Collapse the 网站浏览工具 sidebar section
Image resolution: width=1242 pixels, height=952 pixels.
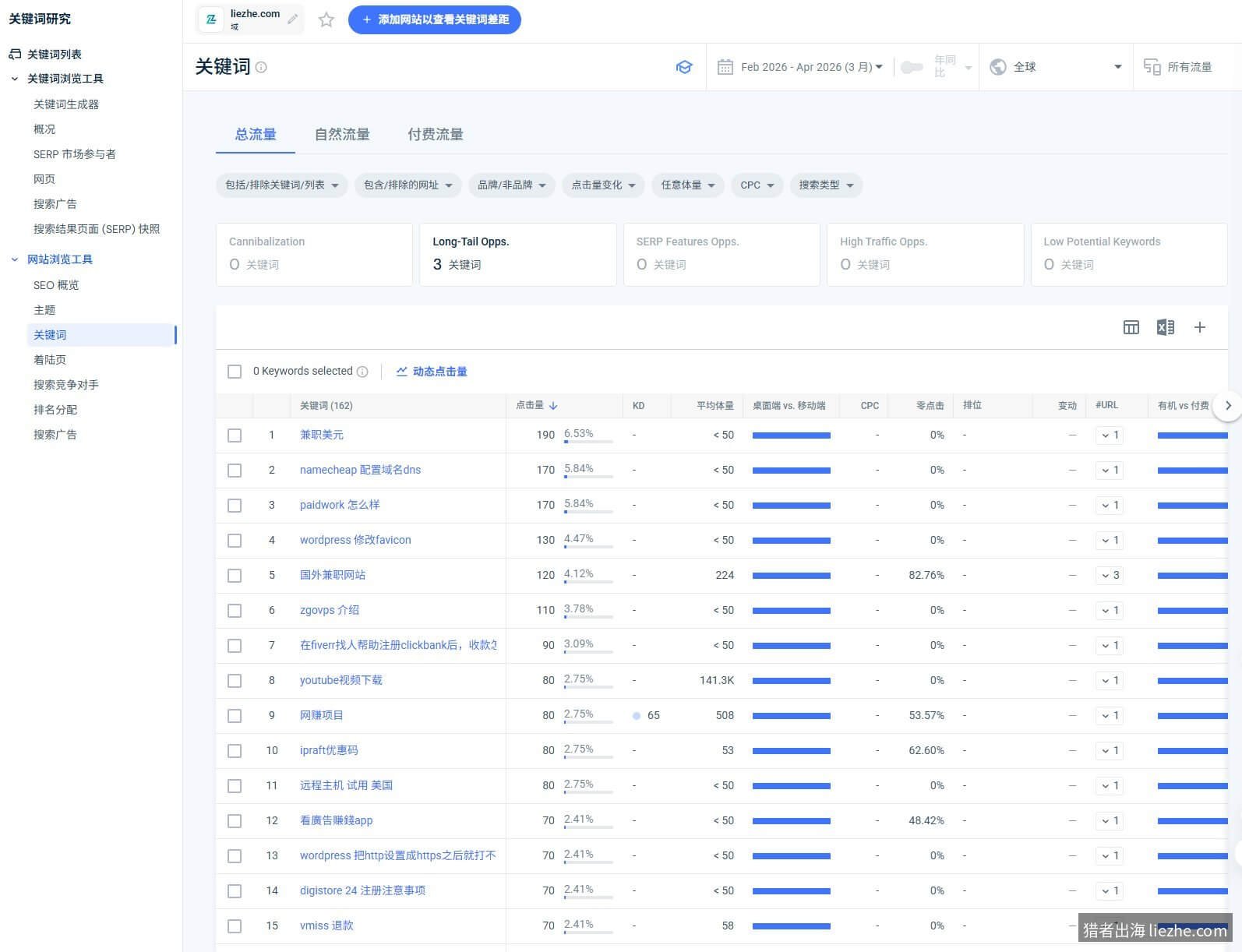point(15,259)
